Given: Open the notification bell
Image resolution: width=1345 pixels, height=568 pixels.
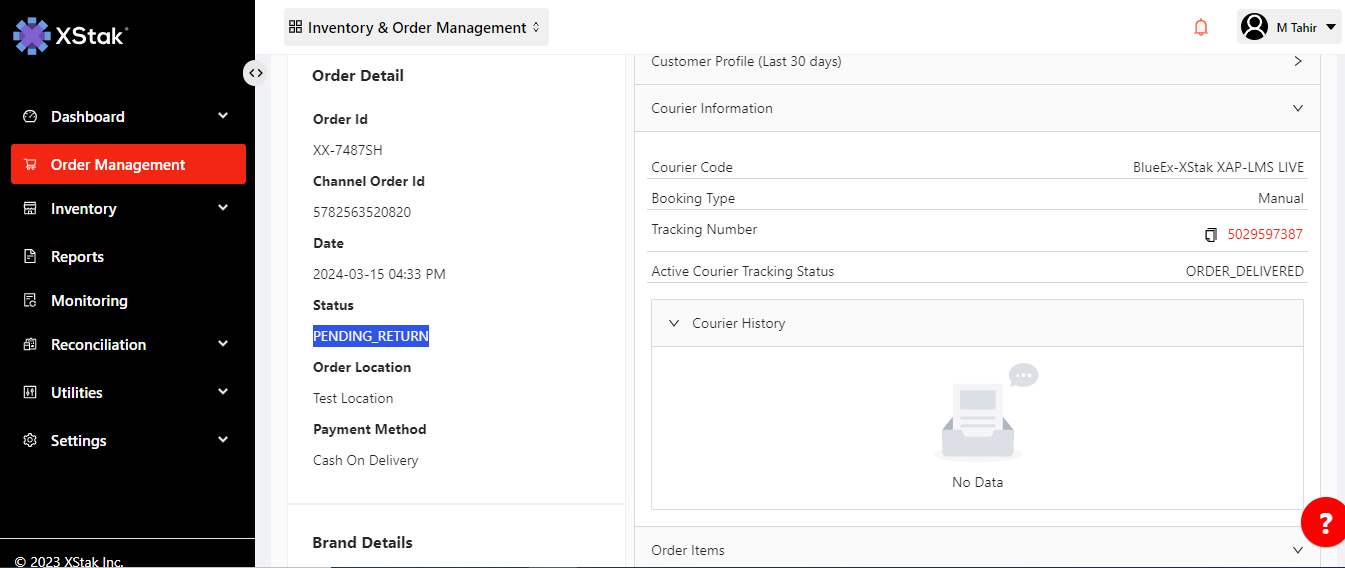Looking at the screenshot, I should point(1201,27).
